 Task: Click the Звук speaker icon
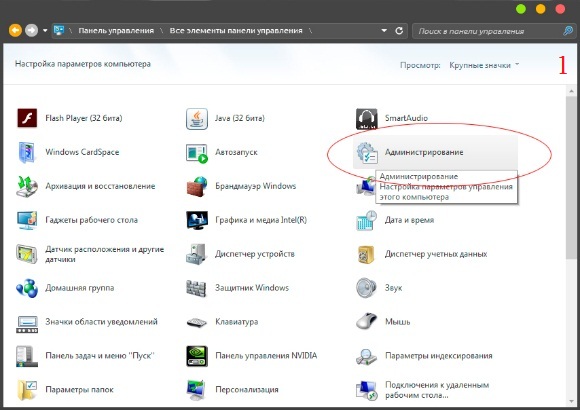[366, 288]
